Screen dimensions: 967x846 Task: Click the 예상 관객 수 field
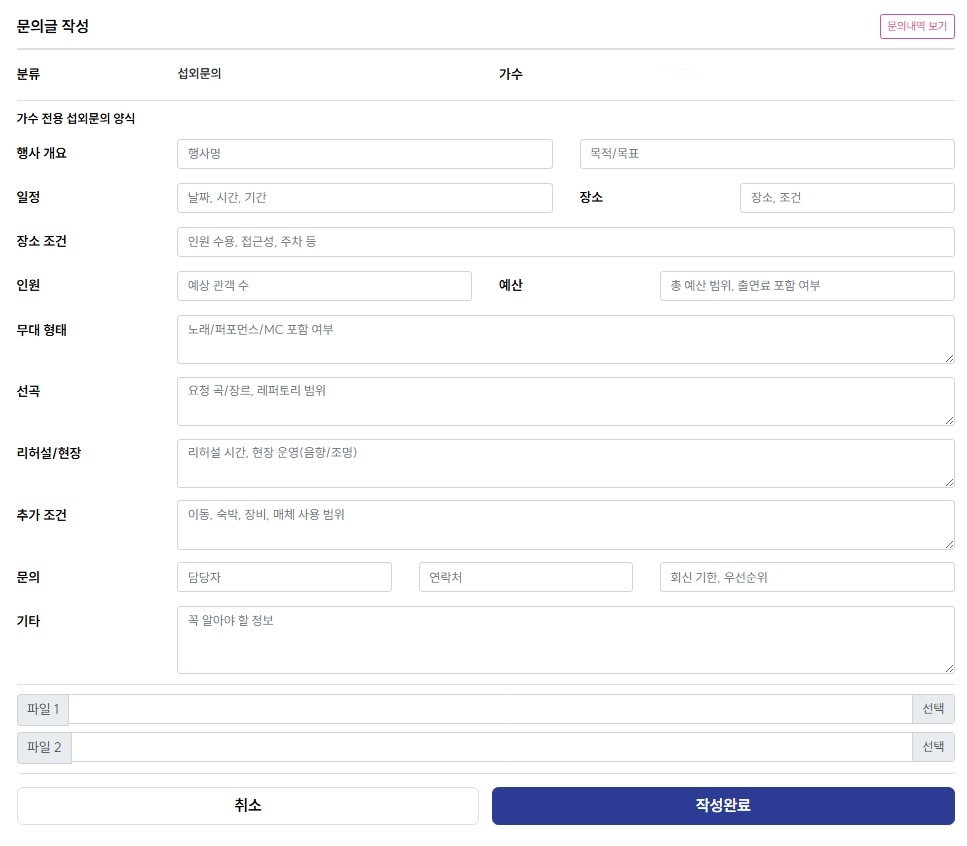[x=324, y=285]
